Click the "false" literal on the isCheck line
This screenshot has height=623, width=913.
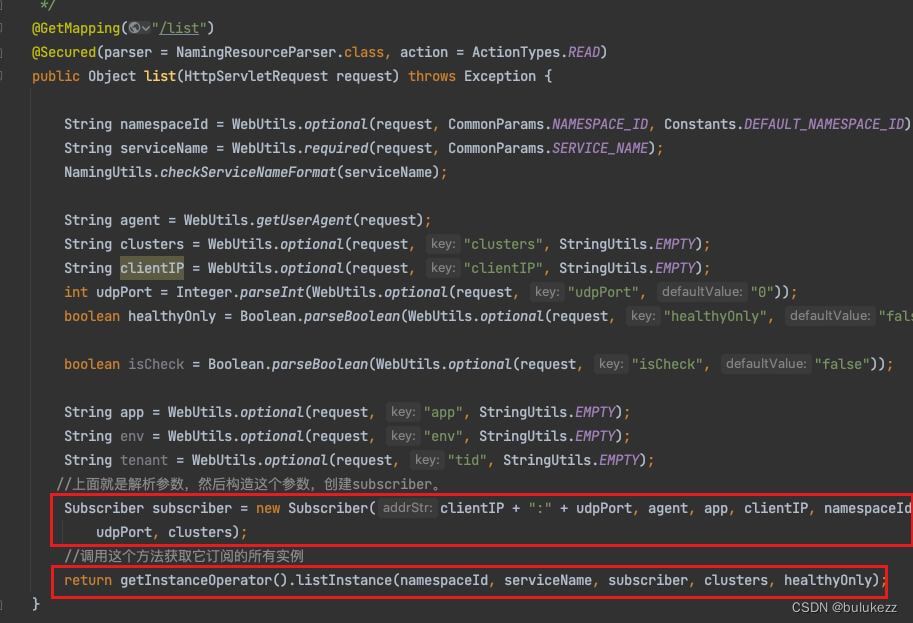[842, 364]
